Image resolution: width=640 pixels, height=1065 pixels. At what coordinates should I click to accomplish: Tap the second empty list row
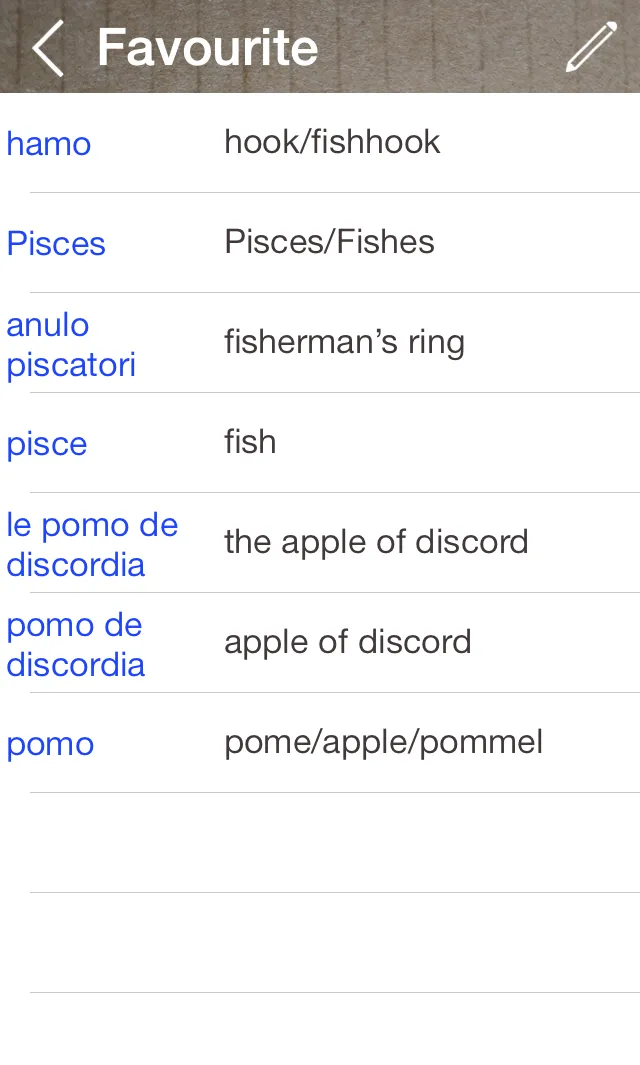[x=320, y=942]
